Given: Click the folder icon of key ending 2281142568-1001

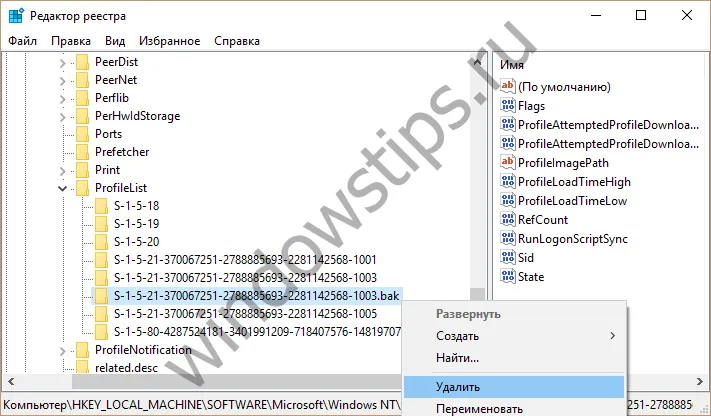Looking at the screenshot, I should (102, 260).
